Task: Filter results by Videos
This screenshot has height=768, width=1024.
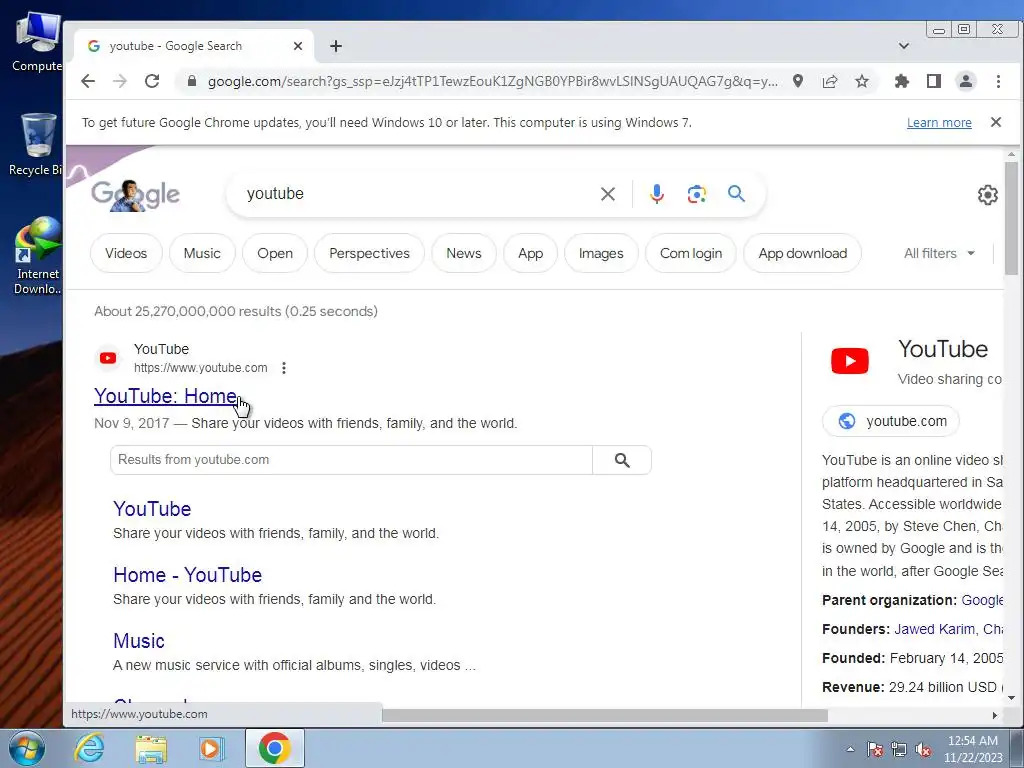Action: coord(126,253)
